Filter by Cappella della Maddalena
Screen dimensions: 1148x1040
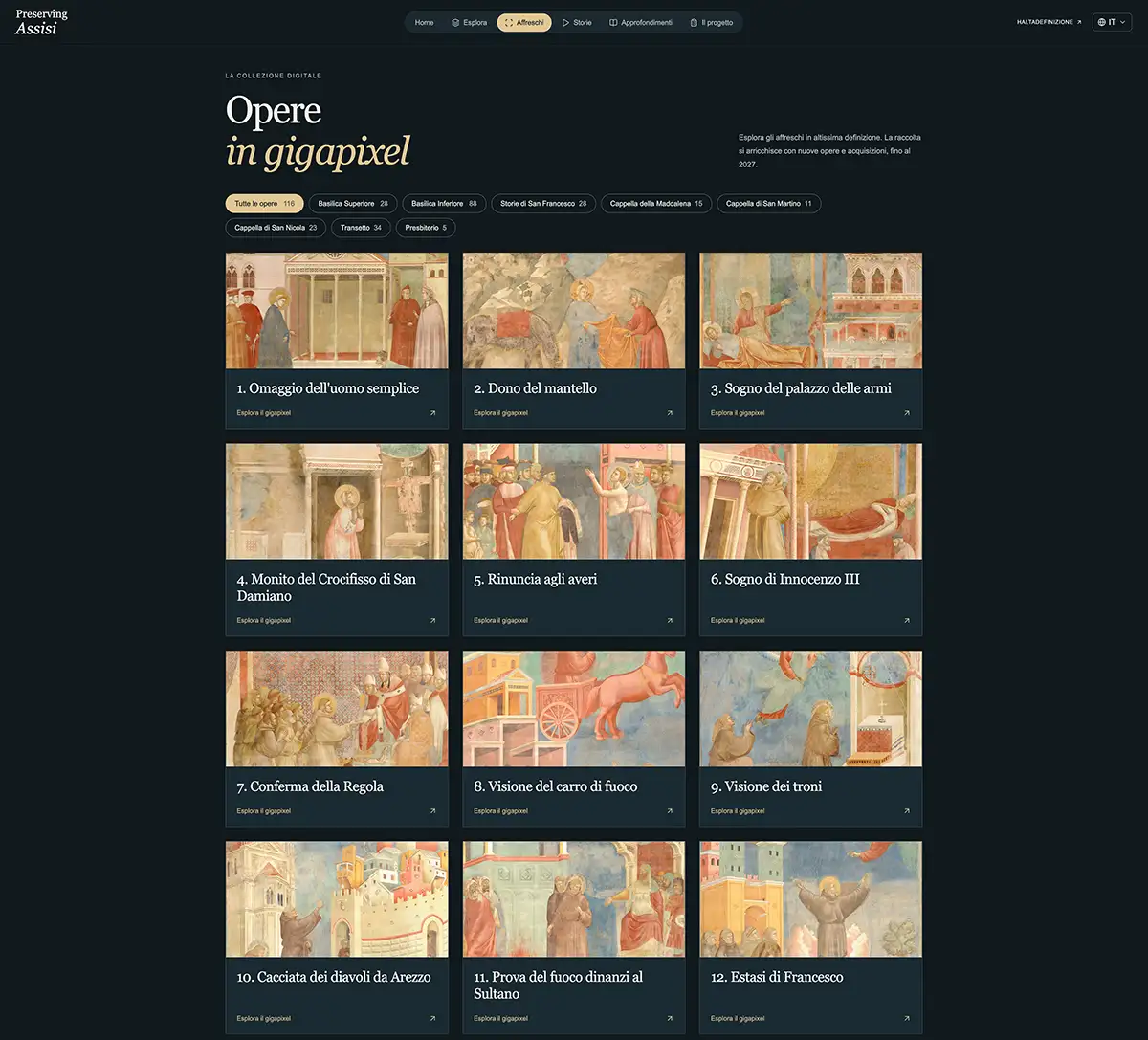(656, 204)
